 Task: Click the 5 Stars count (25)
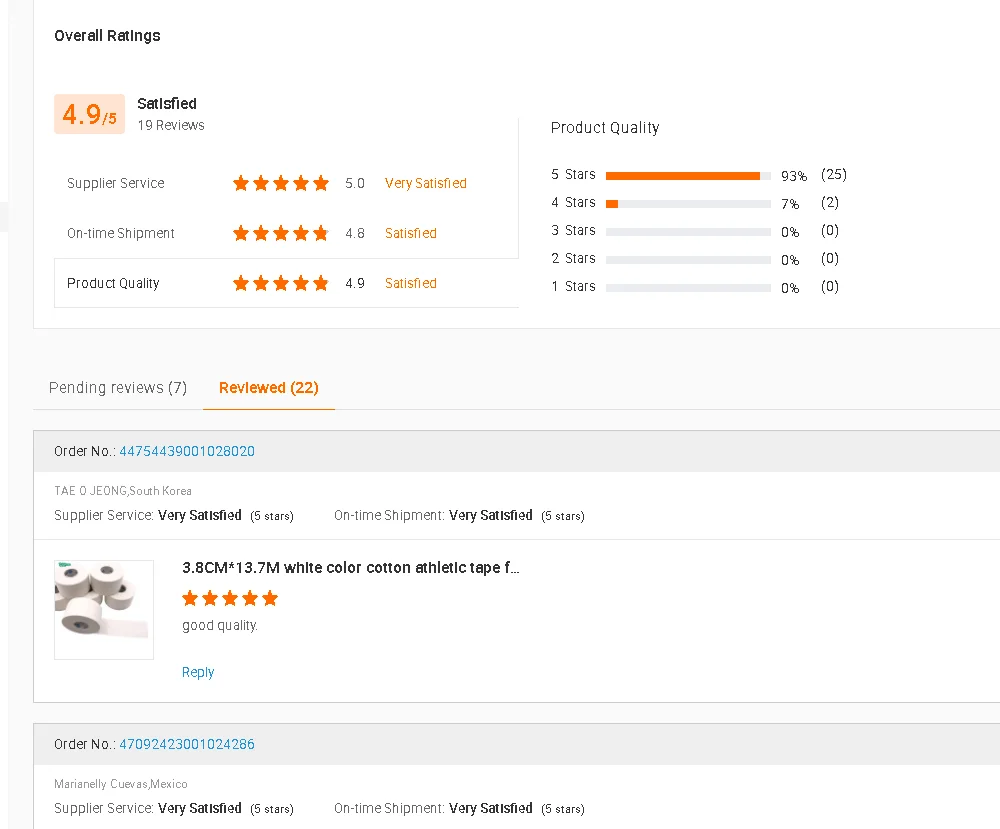pyautogui.click(x=834, y=175)
